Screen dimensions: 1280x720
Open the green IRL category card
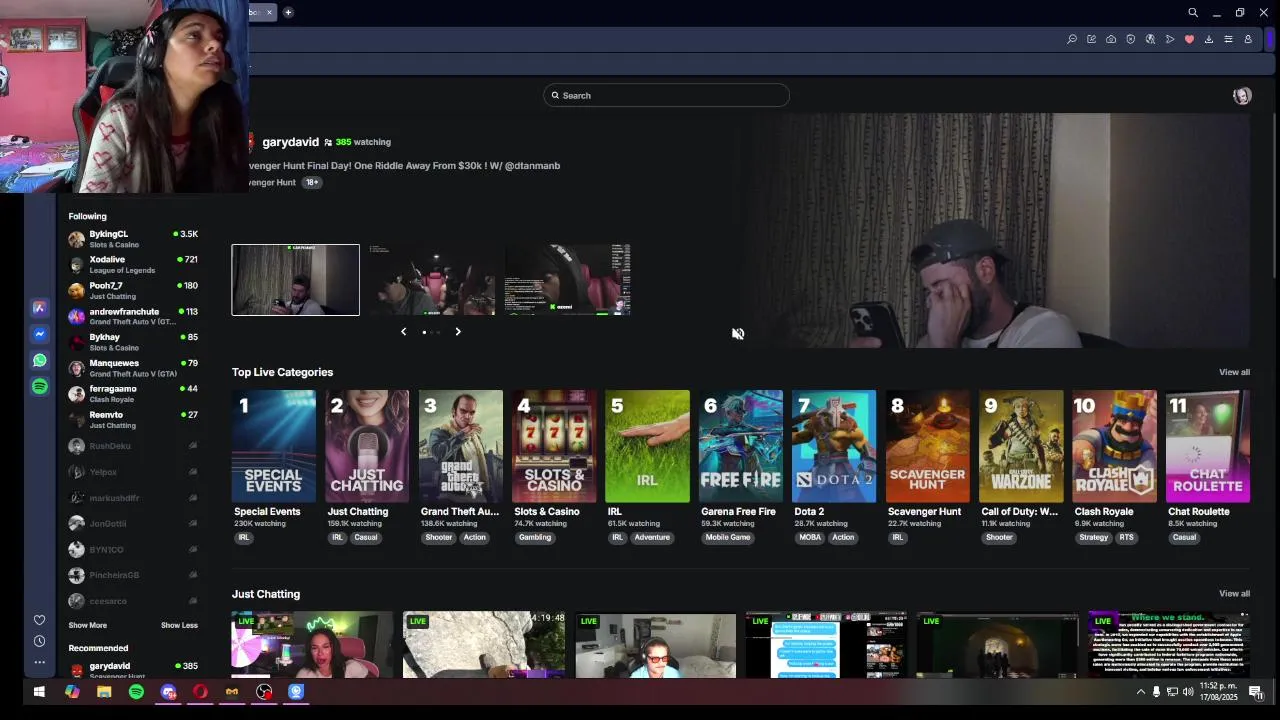click(647, 446)
